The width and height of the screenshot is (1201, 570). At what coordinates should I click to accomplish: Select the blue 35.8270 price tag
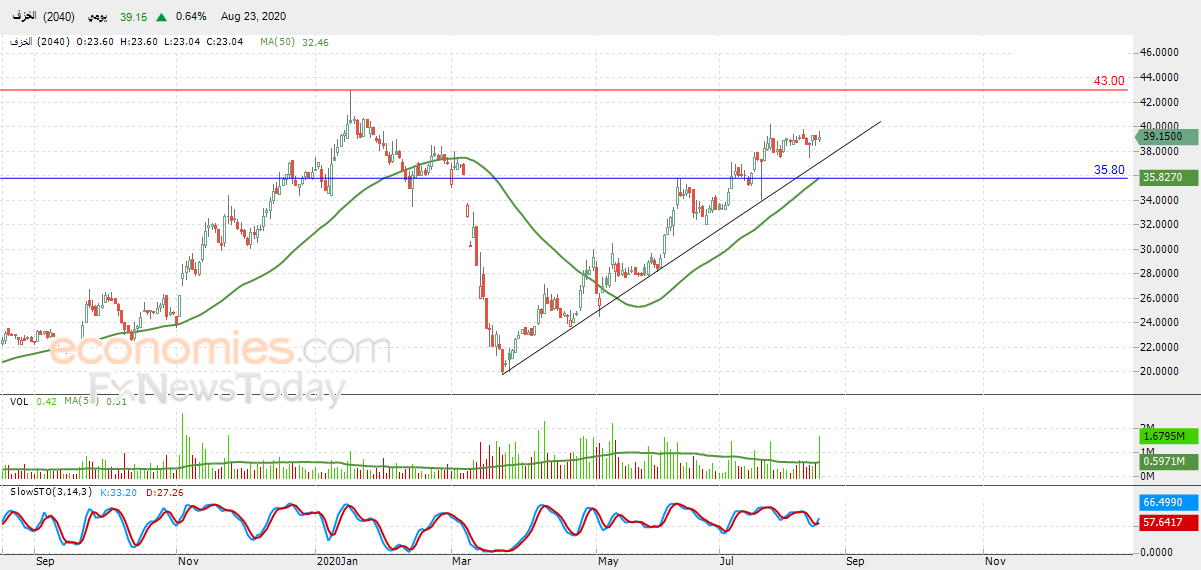(1166, 176)
